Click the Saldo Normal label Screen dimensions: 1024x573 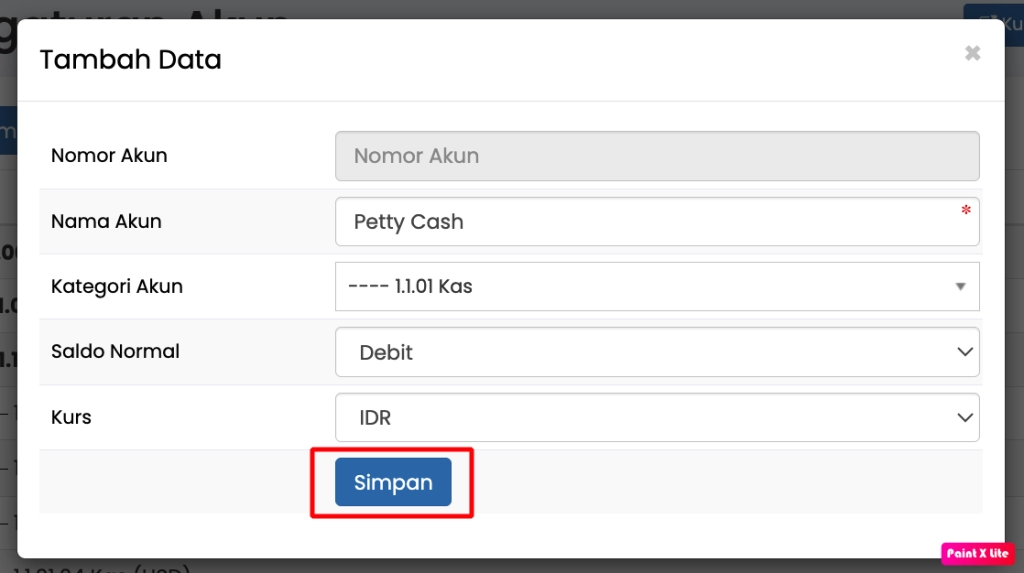pos(115,352)
